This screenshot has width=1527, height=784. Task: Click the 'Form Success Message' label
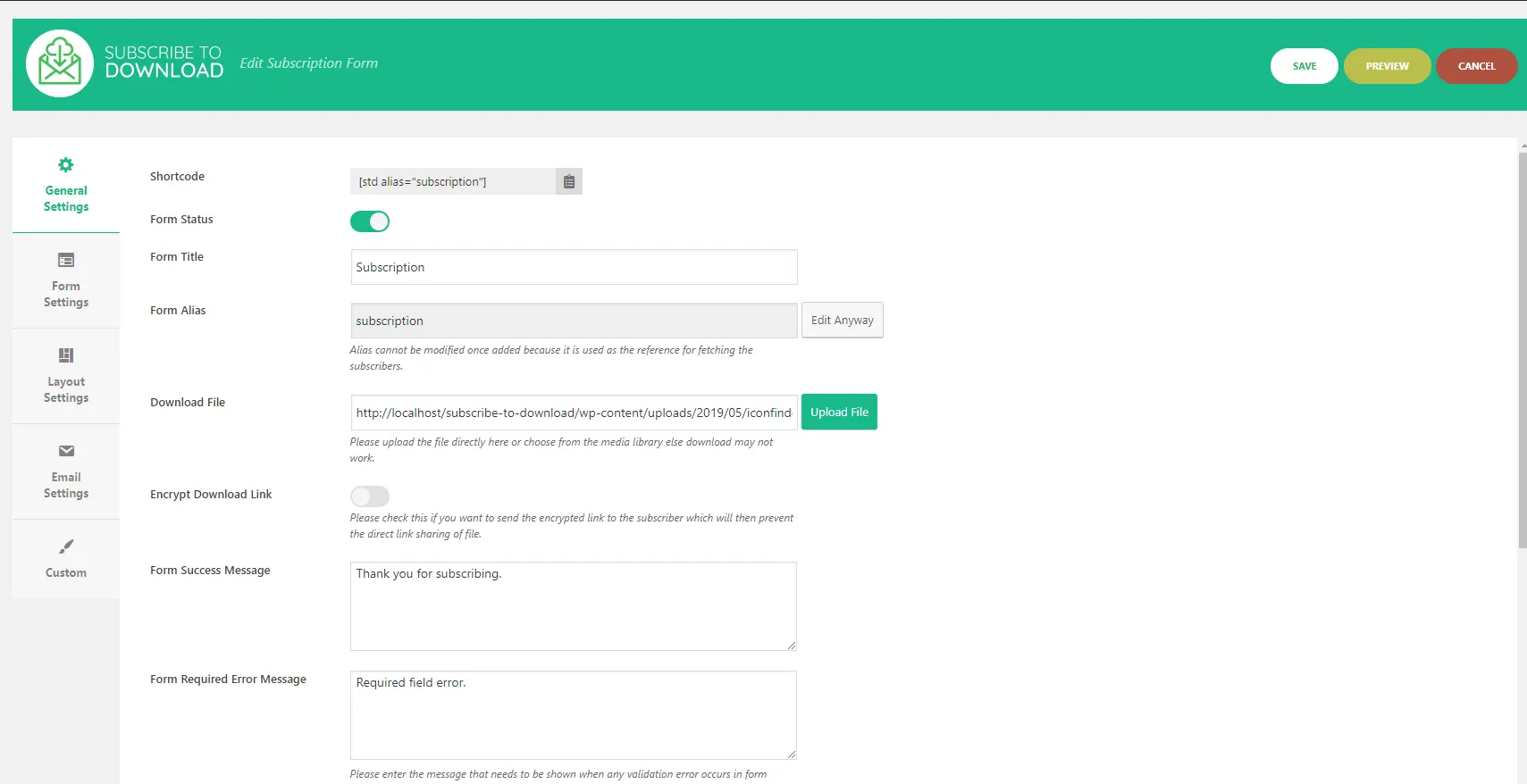pos(210,570)
